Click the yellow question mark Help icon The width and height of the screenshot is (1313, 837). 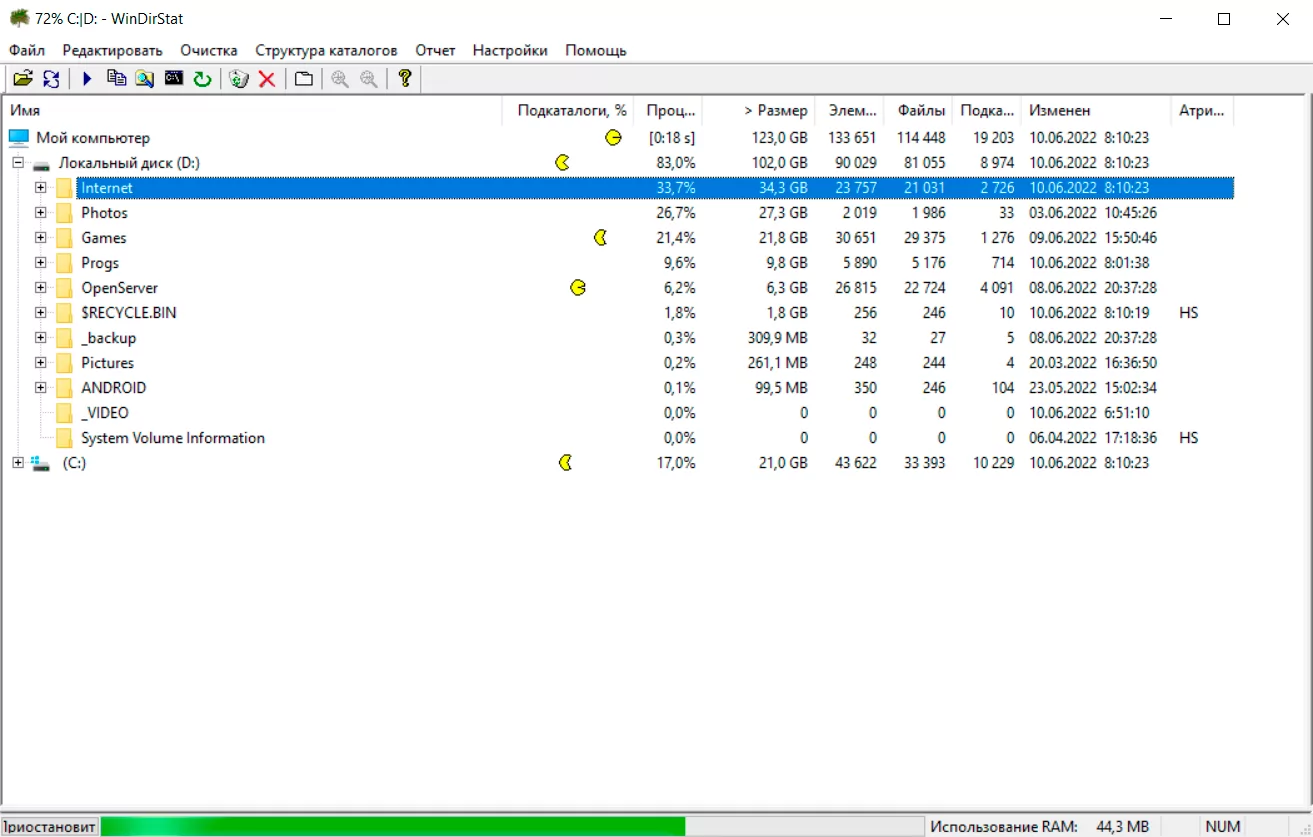tap(405, 79)
